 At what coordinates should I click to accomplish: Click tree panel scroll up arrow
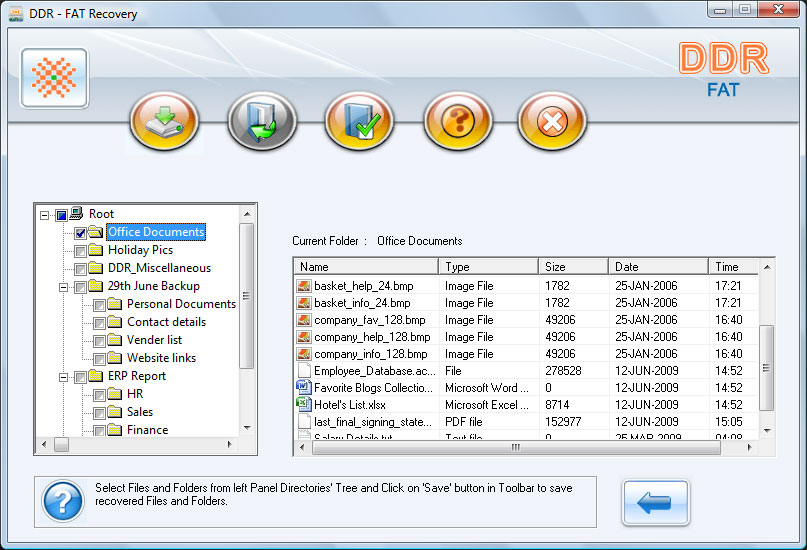(247, 214)
